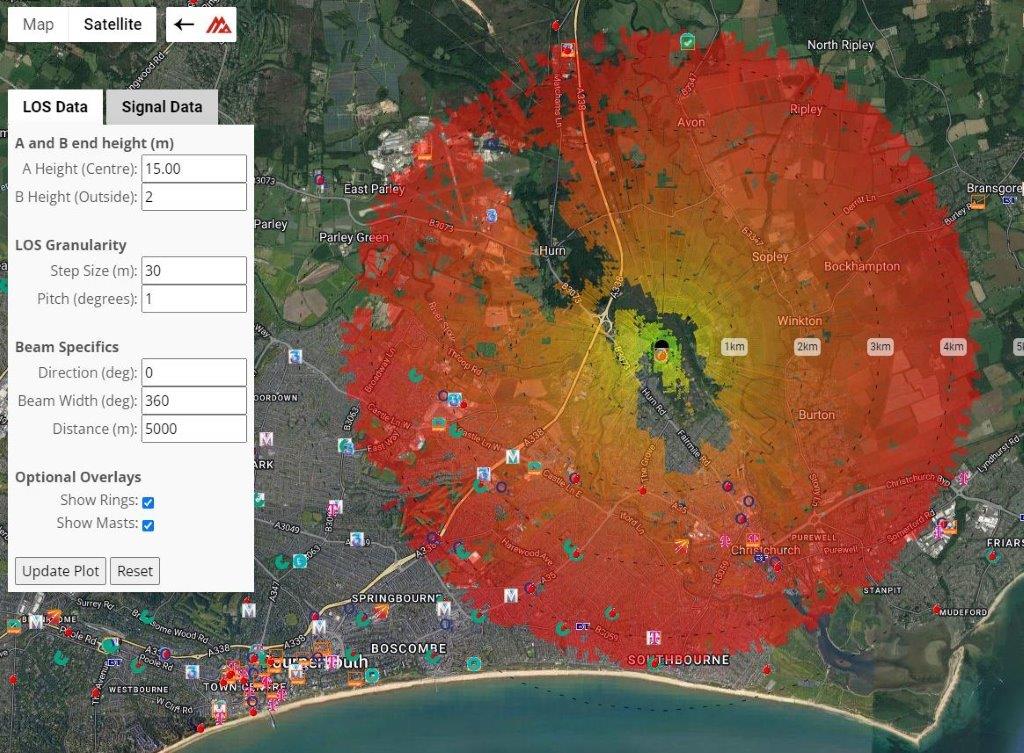
Task: Click the Reset button
Action: [135, 571]
